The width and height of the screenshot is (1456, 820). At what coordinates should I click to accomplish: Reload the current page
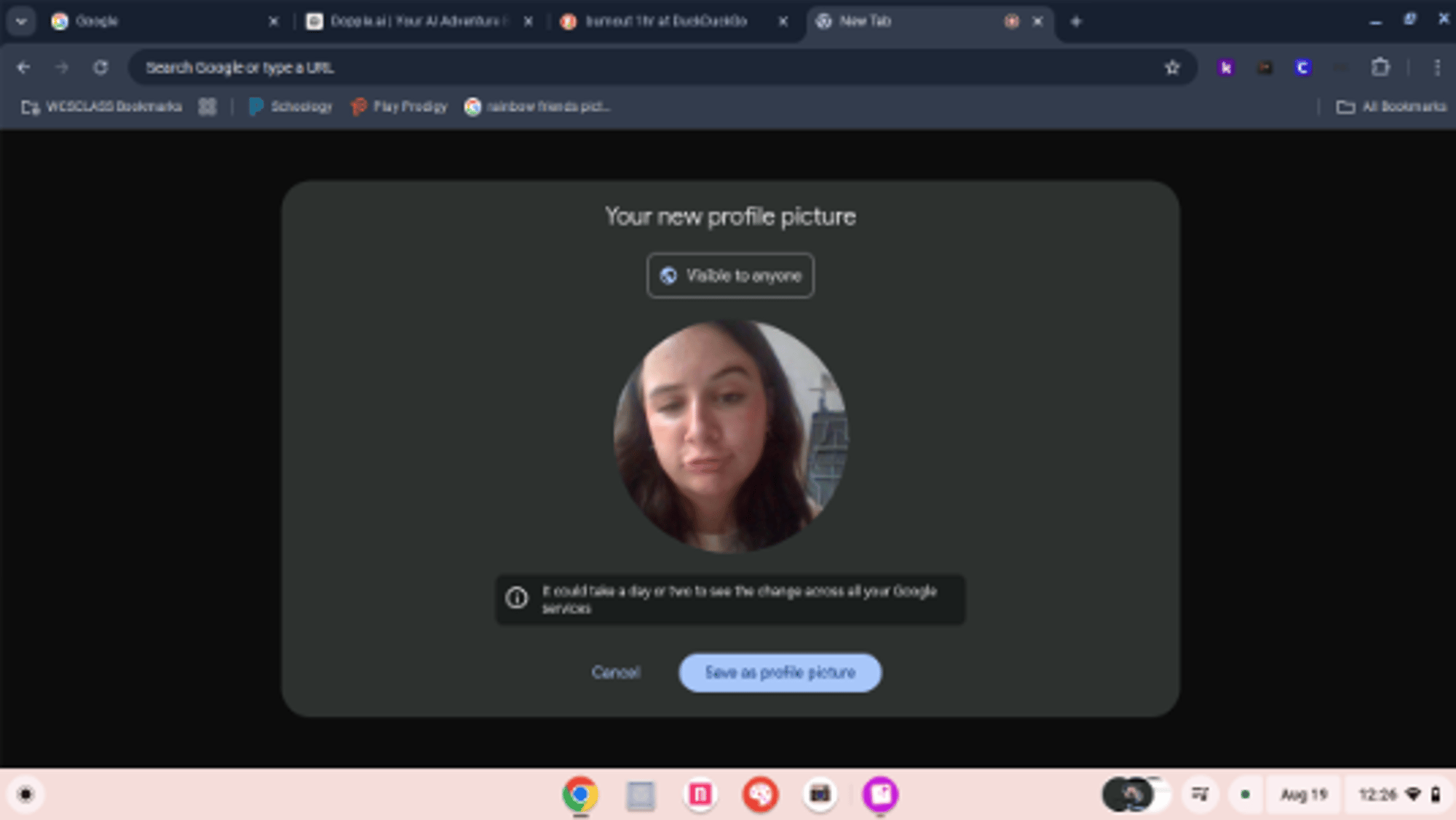tap(100, 68)
